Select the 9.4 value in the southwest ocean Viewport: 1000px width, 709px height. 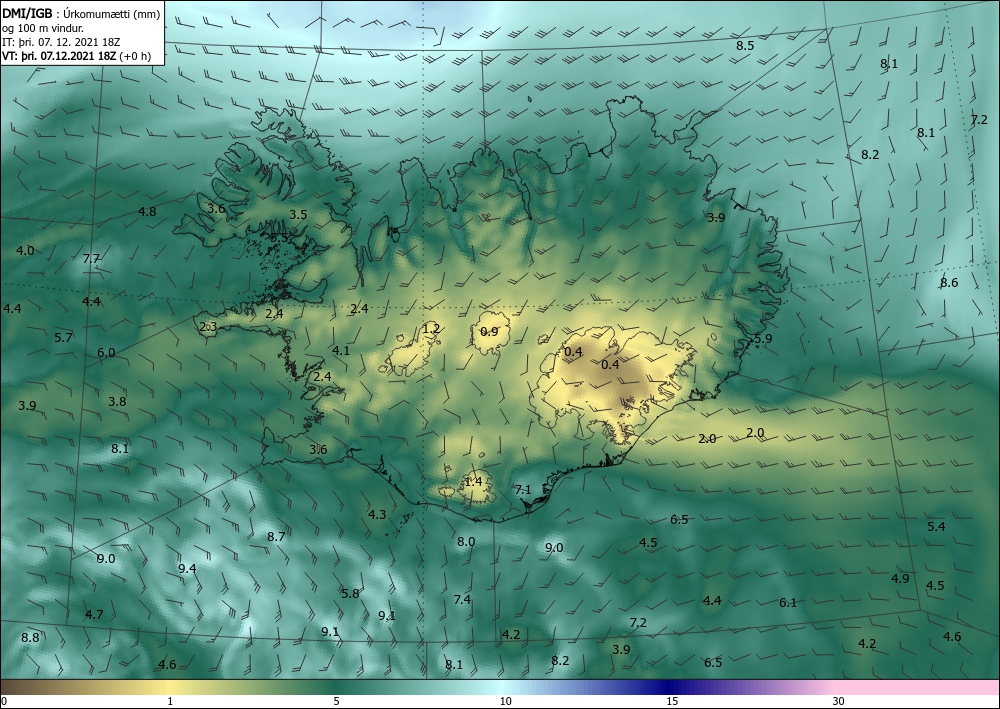[x=187, y=569]
